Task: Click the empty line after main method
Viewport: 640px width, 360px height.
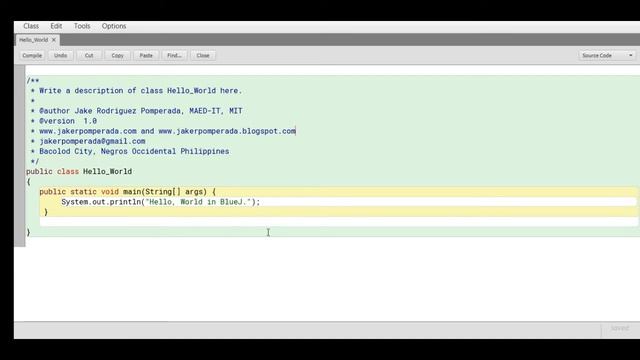Action: (338, 222)
